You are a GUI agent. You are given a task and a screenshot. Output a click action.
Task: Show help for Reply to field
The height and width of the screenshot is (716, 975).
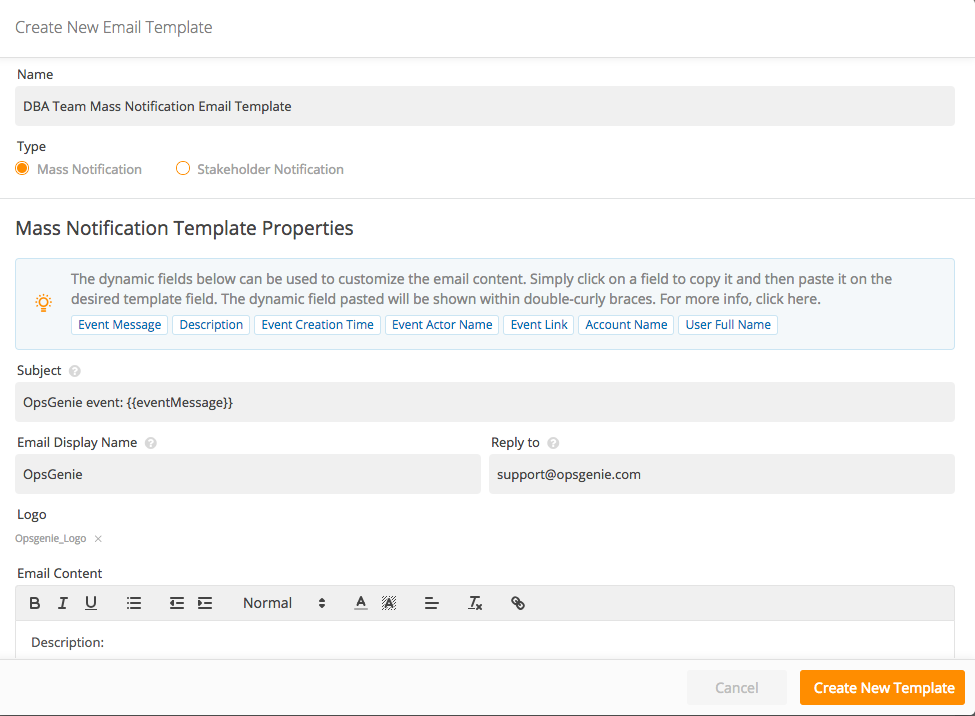(553, 443)
